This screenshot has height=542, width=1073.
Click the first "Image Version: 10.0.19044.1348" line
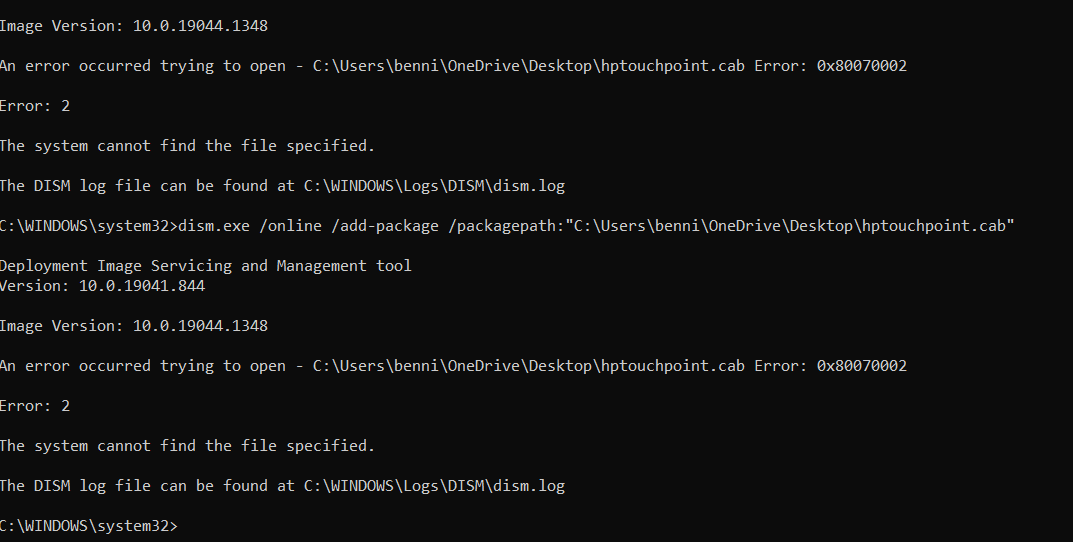point(133,26)
